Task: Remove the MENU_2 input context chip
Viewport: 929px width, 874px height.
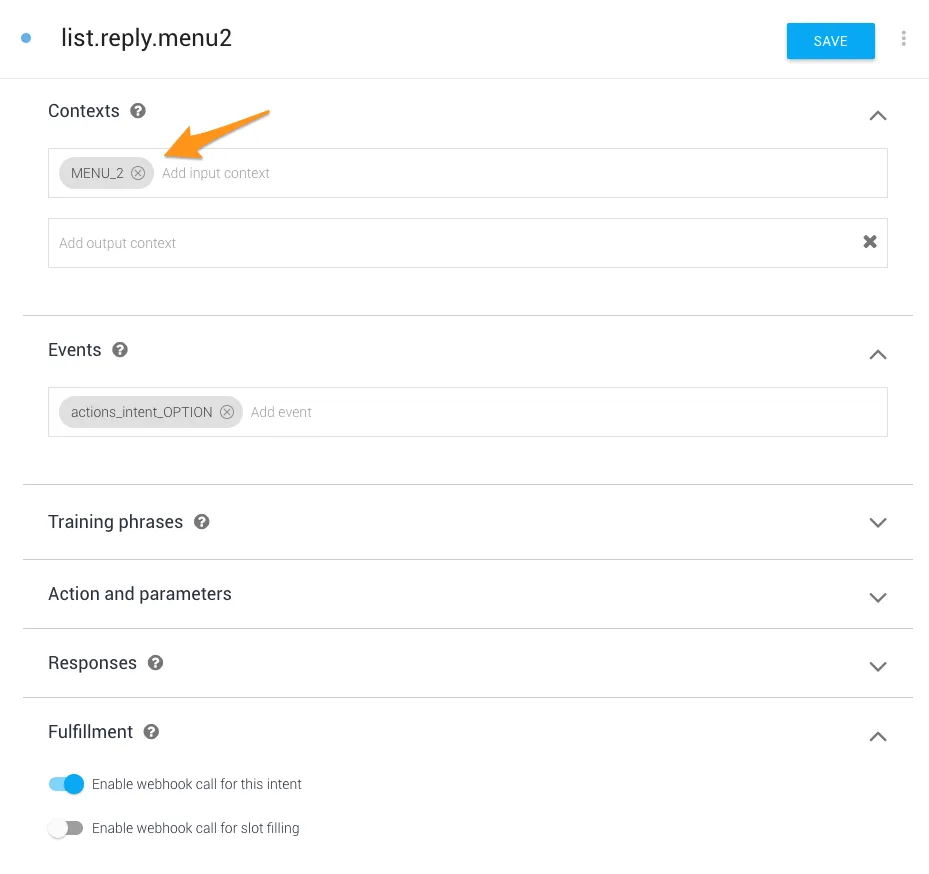Action: (138, 173)
